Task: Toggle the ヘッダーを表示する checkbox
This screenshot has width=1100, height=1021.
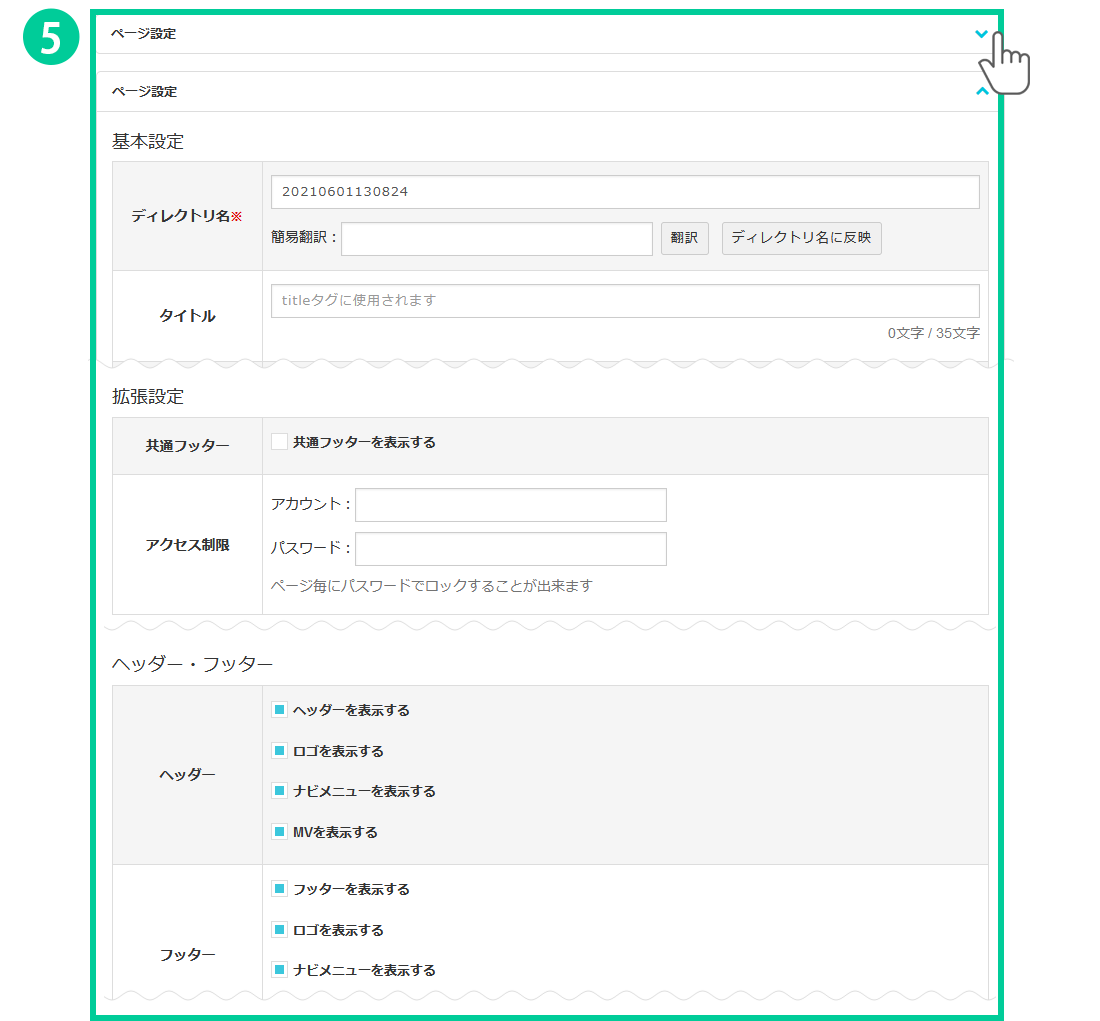Action: 280,710
